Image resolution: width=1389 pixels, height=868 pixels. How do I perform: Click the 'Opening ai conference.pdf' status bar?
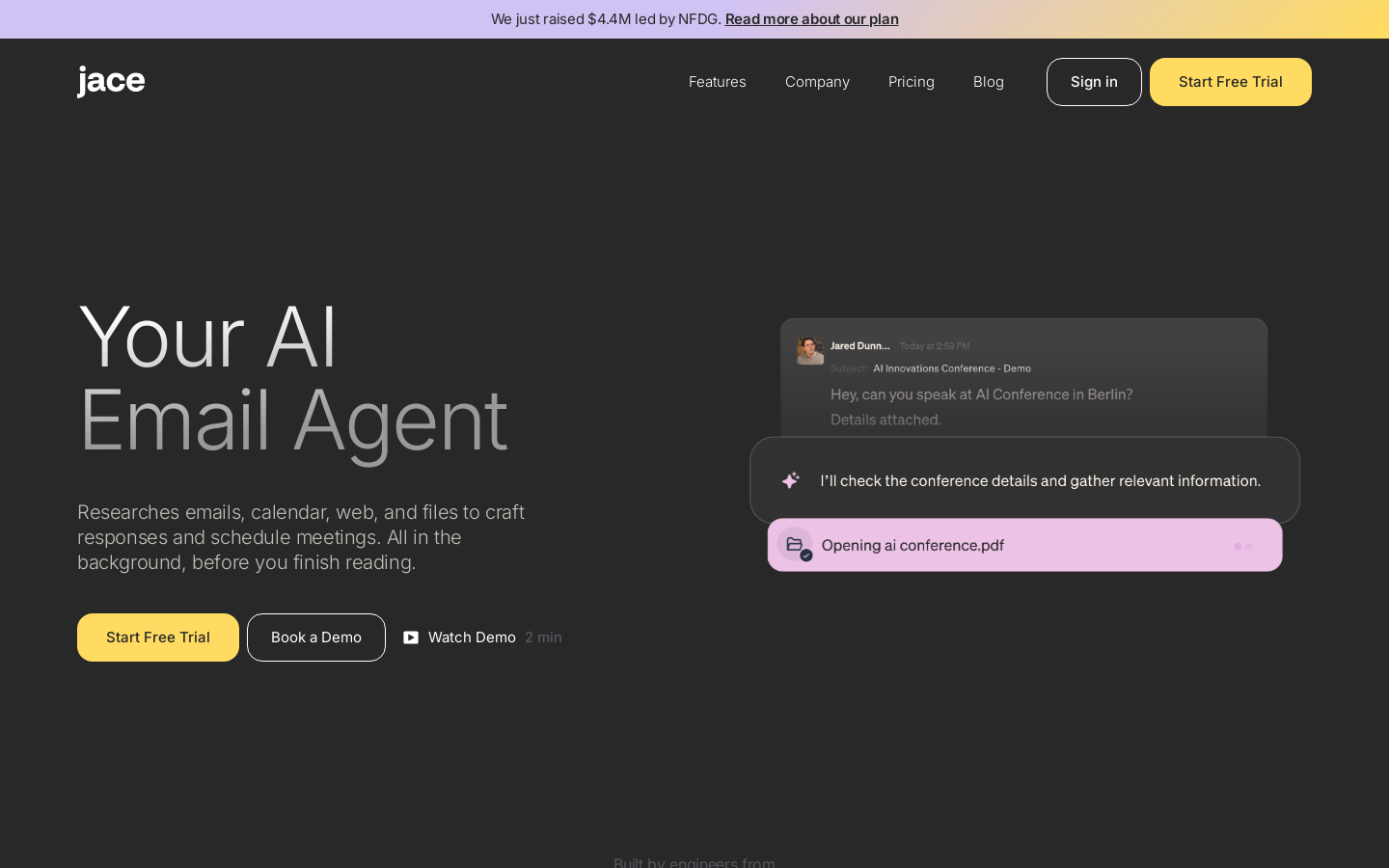point(1025,545)
